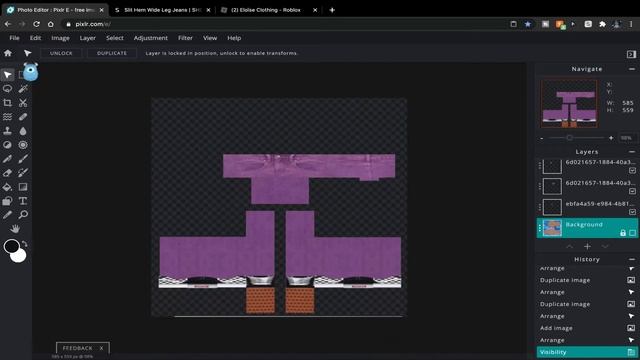Select the Shape tool
The height and width of the screenshot is (360, 640).
[x=7, y=201]
